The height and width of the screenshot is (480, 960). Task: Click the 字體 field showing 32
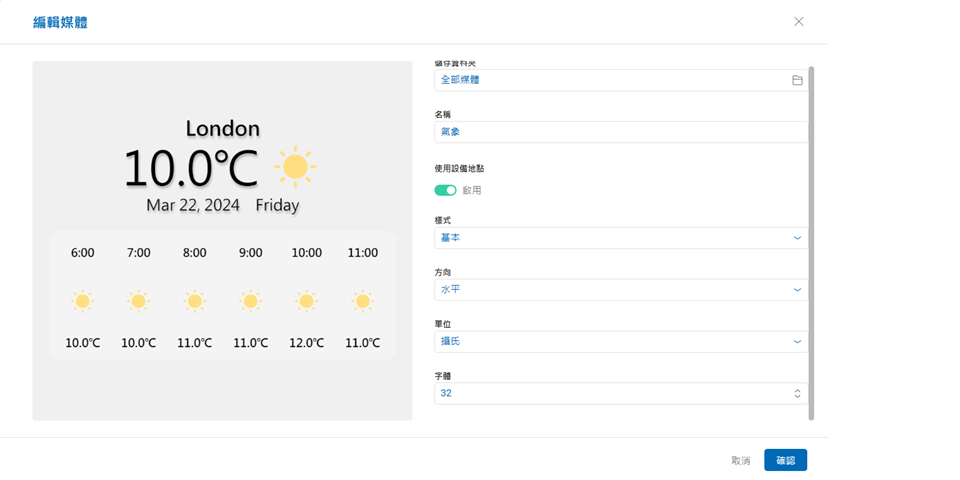[x=610, y=394]
